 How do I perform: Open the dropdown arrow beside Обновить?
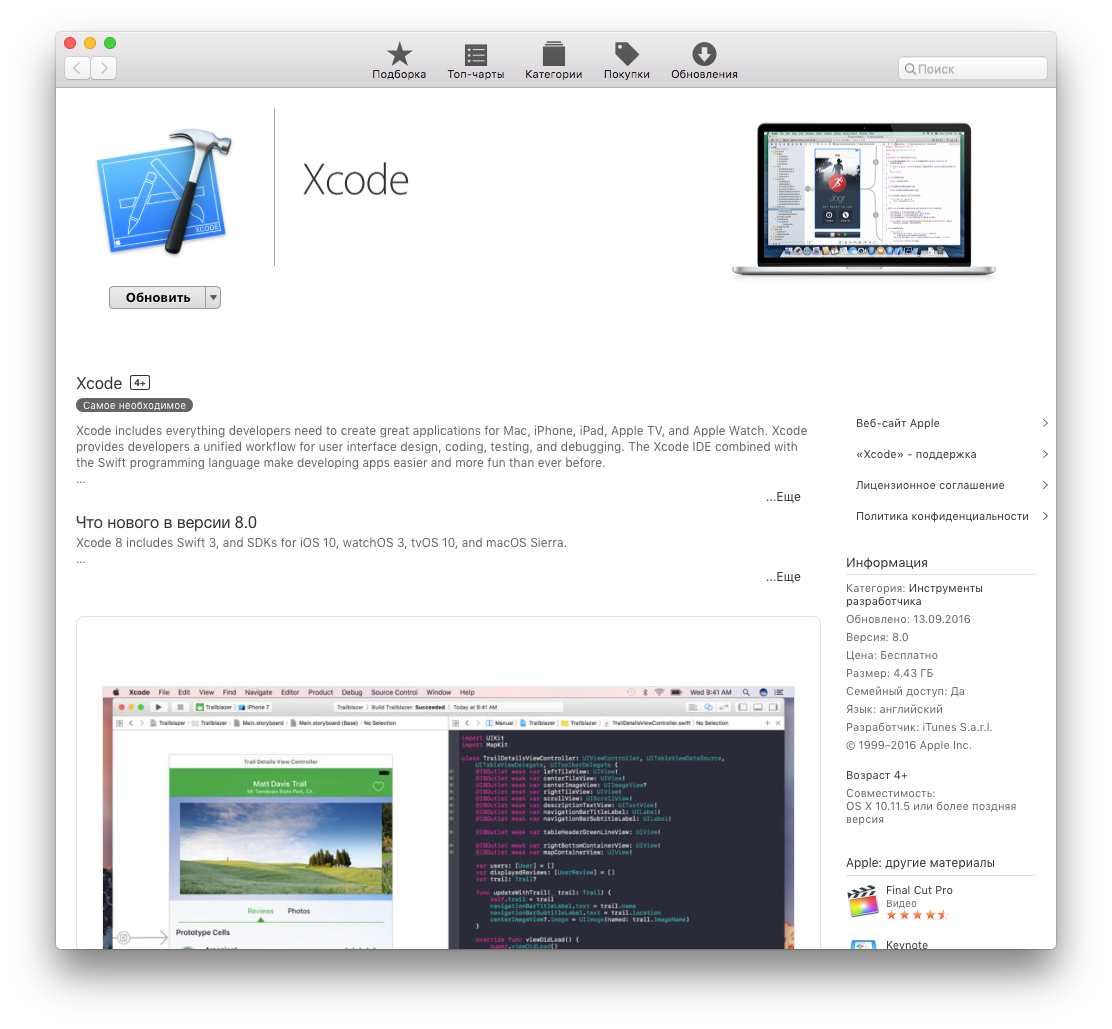[213, 297]
